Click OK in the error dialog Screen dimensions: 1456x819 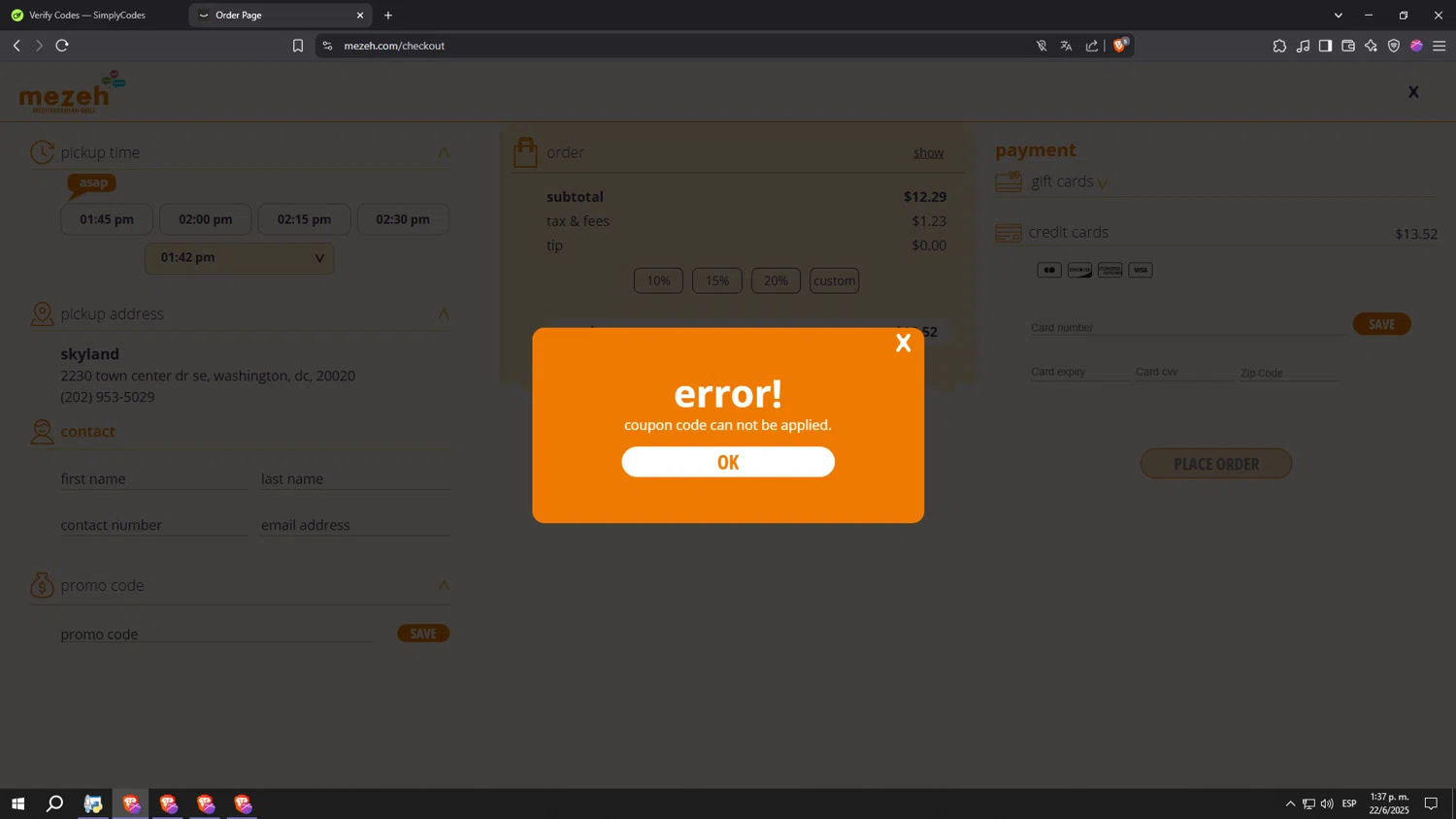[x=728, y=462]
